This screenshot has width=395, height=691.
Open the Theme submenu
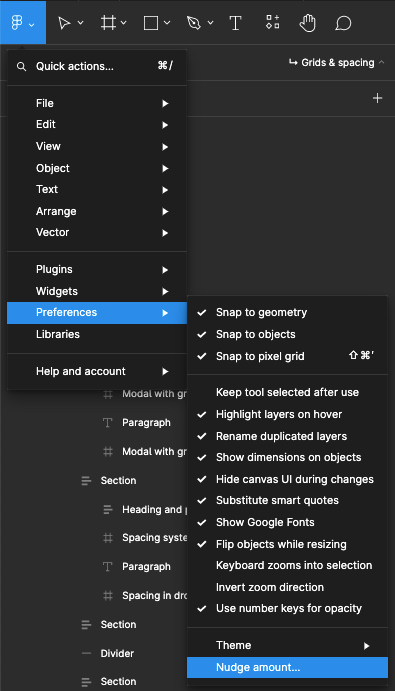pyautogui.click(x=287, y=646)
